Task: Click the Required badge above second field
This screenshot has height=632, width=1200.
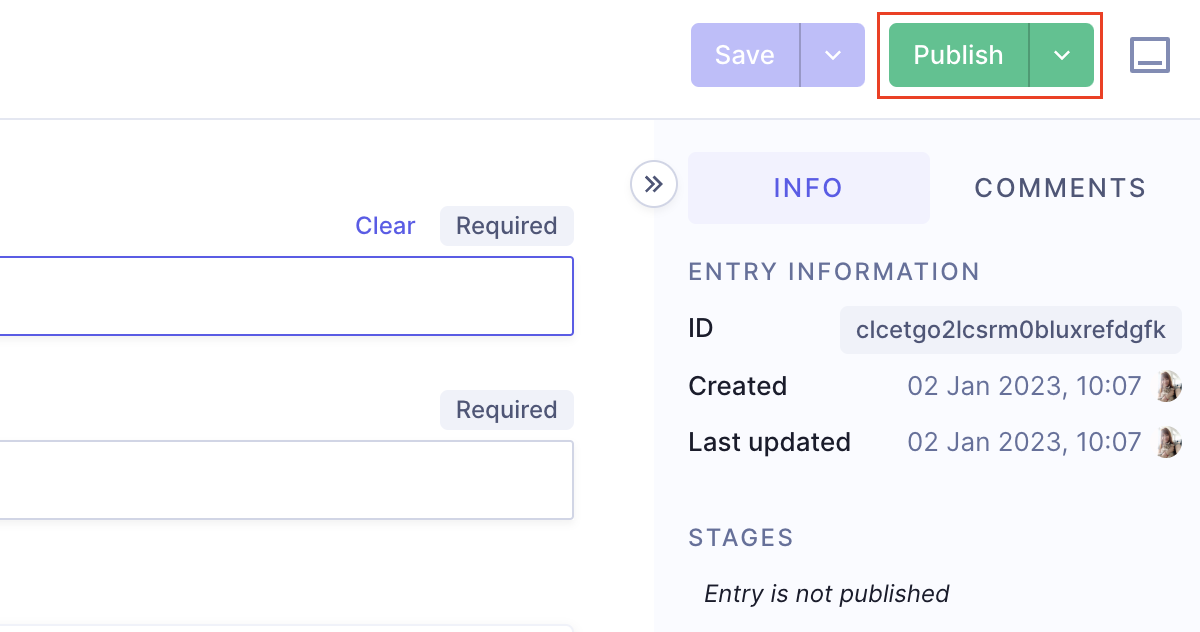Action: click(506, 410)
